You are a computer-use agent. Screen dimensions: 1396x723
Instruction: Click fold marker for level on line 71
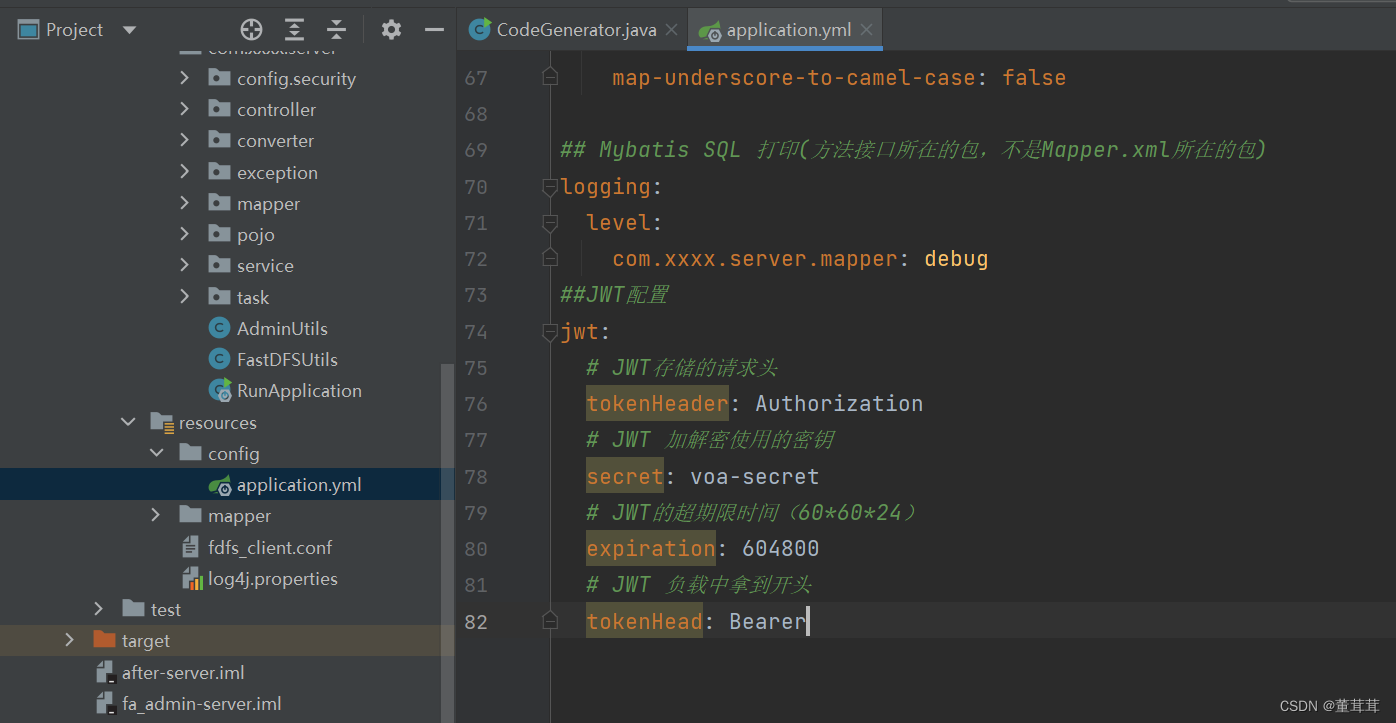[x=549, y=222]
